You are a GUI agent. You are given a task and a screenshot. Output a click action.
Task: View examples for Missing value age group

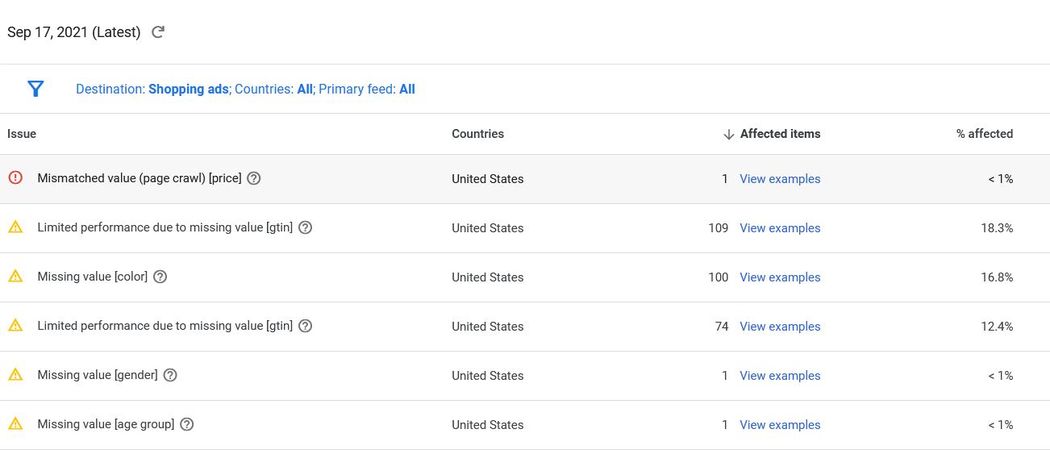780,425
